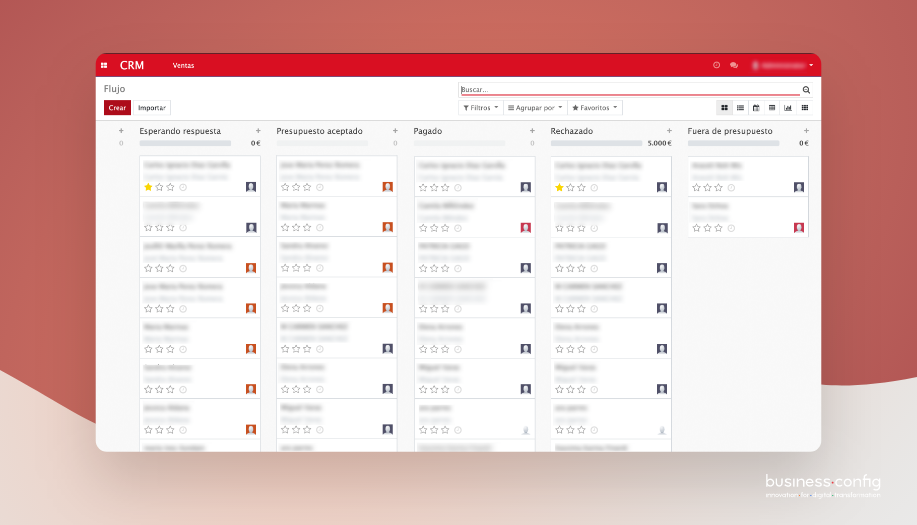Open activity clock on yellow-starred Esperando respuesta card
This screenshot has height=525, width=917.
coord(183,187)
